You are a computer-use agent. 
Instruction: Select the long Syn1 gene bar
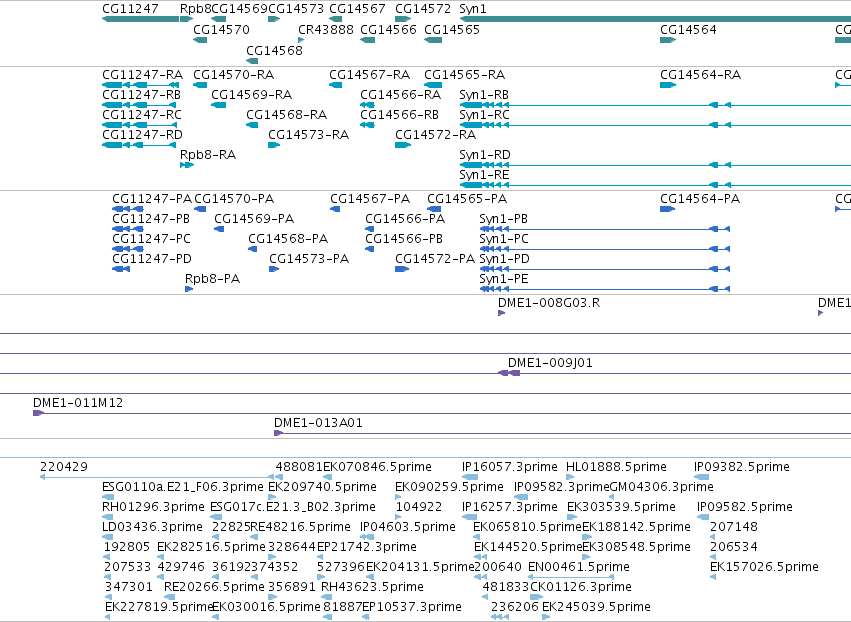655,19
